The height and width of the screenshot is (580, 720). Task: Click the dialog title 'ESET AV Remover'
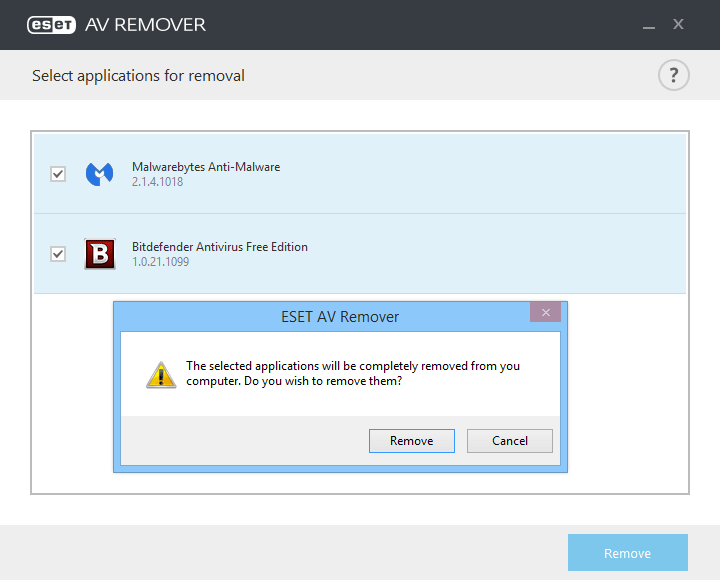tap(340, 317)
